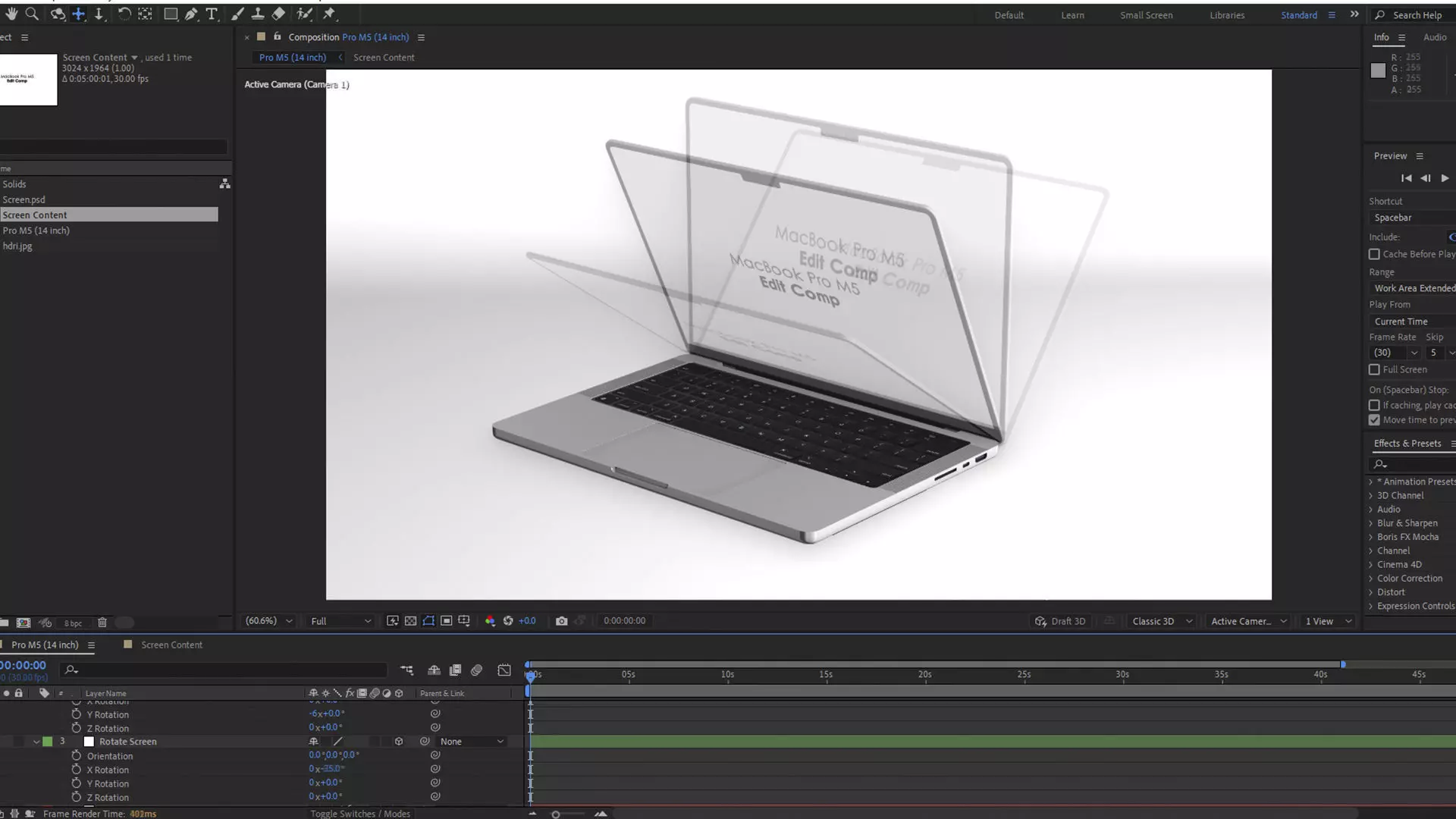Switch to the Default workspace
Viewport: 1456px width, 819px height.
[1009, 15]
